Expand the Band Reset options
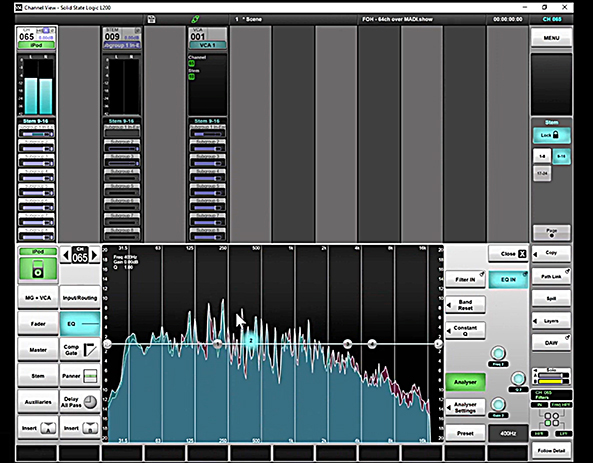The image size is (593, 463). click(x=465, y=305)
